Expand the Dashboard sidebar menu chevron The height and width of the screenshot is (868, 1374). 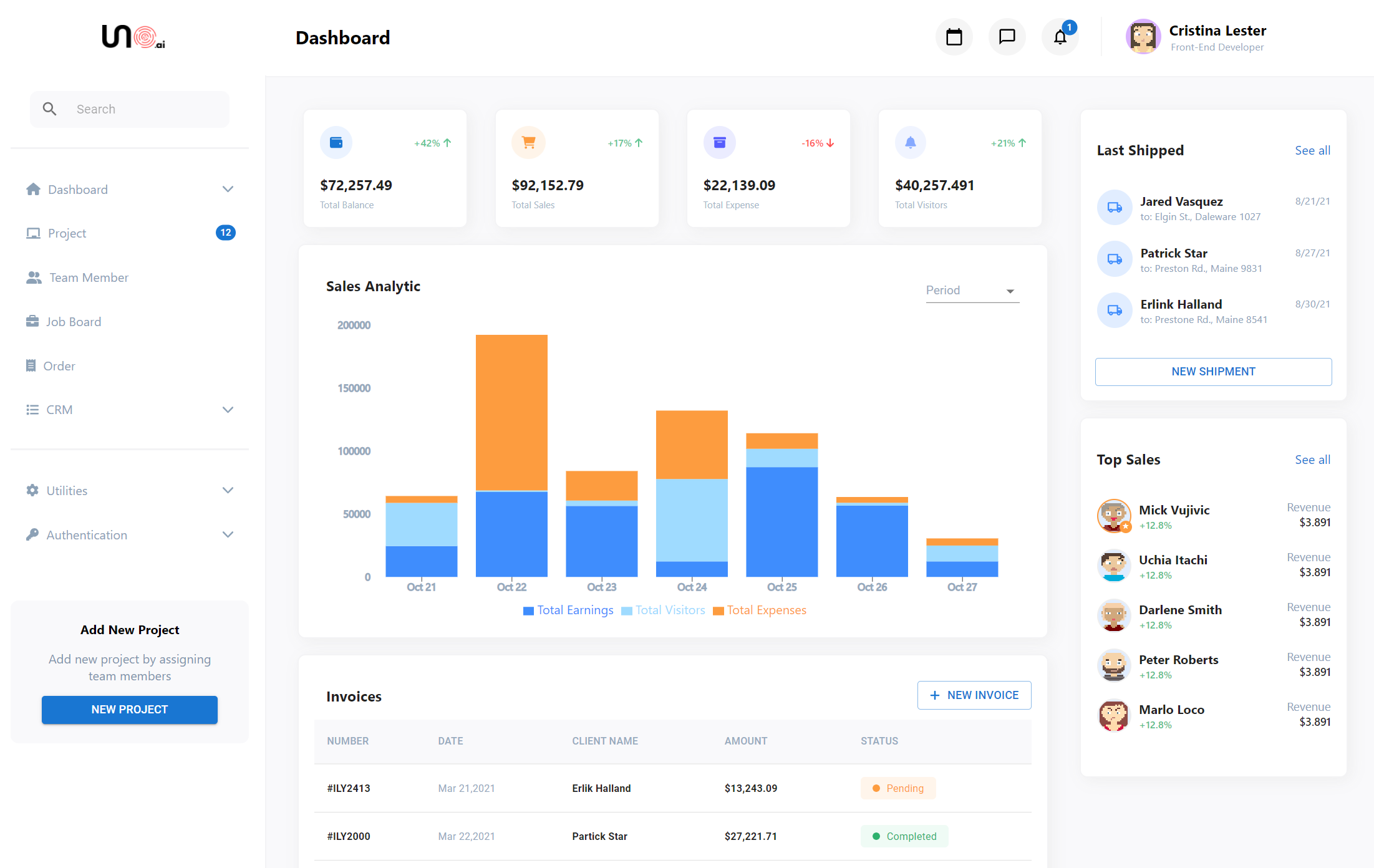(228, 190)
